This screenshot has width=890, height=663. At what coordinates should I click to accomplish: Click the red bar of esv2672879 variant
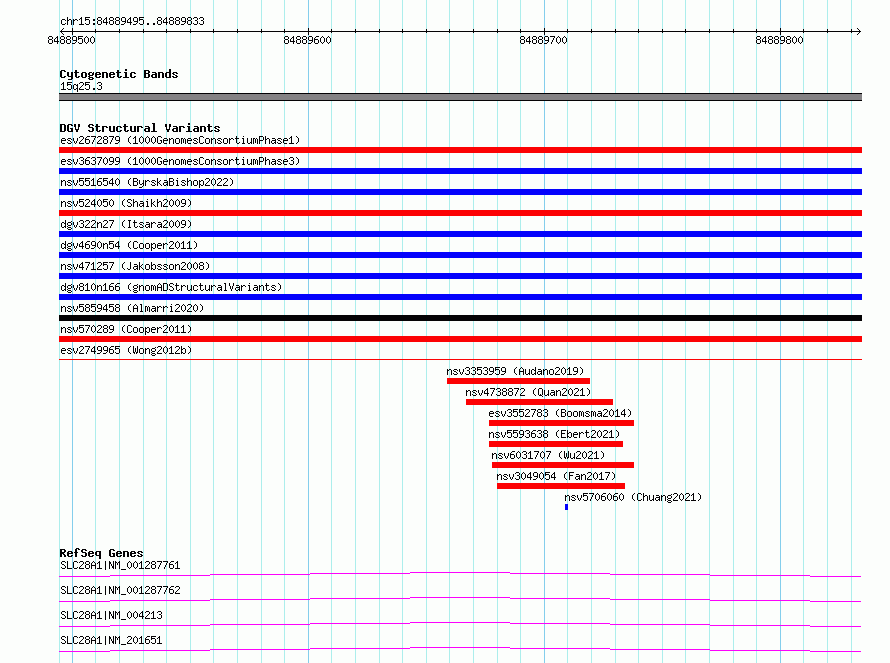point(460,150)
